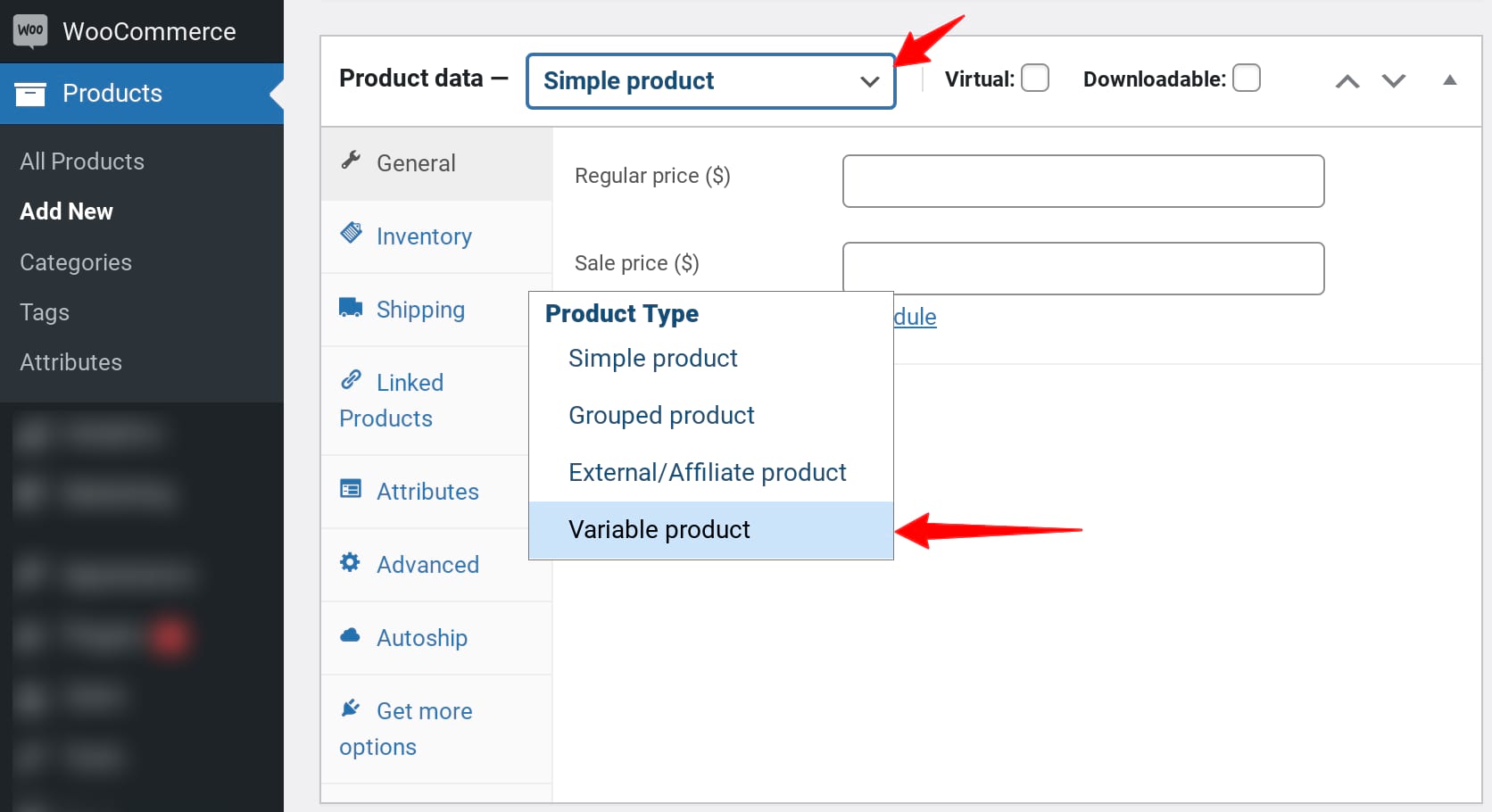Image resolution: width=1492 pixels, height=812 pixels.
Task: Open All Products in sidebar
Action: click(x=82, y=162)
